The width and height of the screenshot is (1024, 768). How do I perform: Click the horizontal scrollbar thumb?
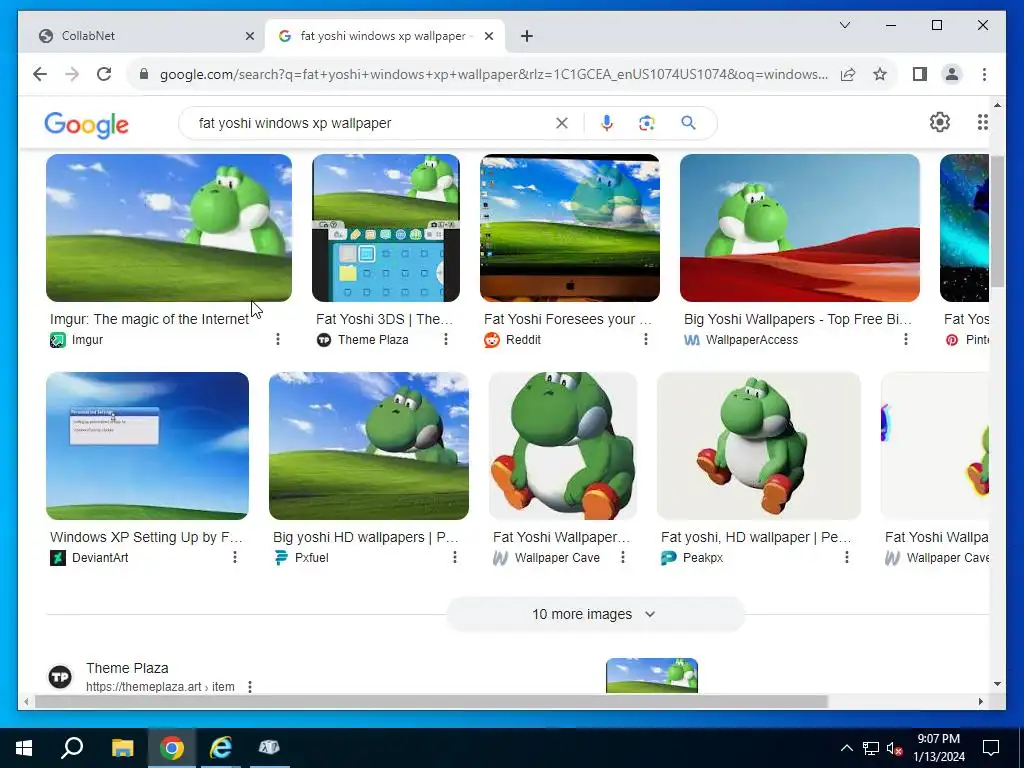431,701
